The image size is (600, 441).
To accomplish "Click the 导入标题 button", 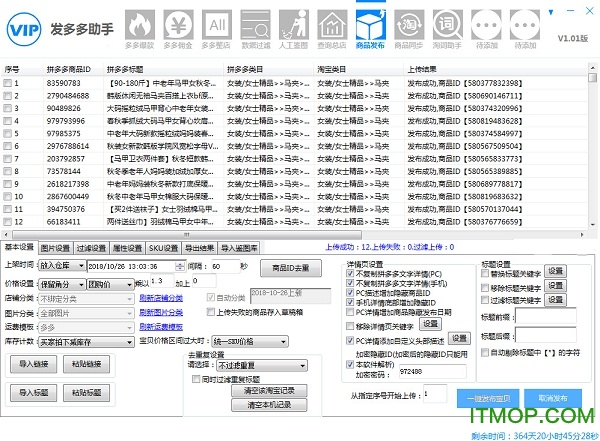I will click(33, 392).
